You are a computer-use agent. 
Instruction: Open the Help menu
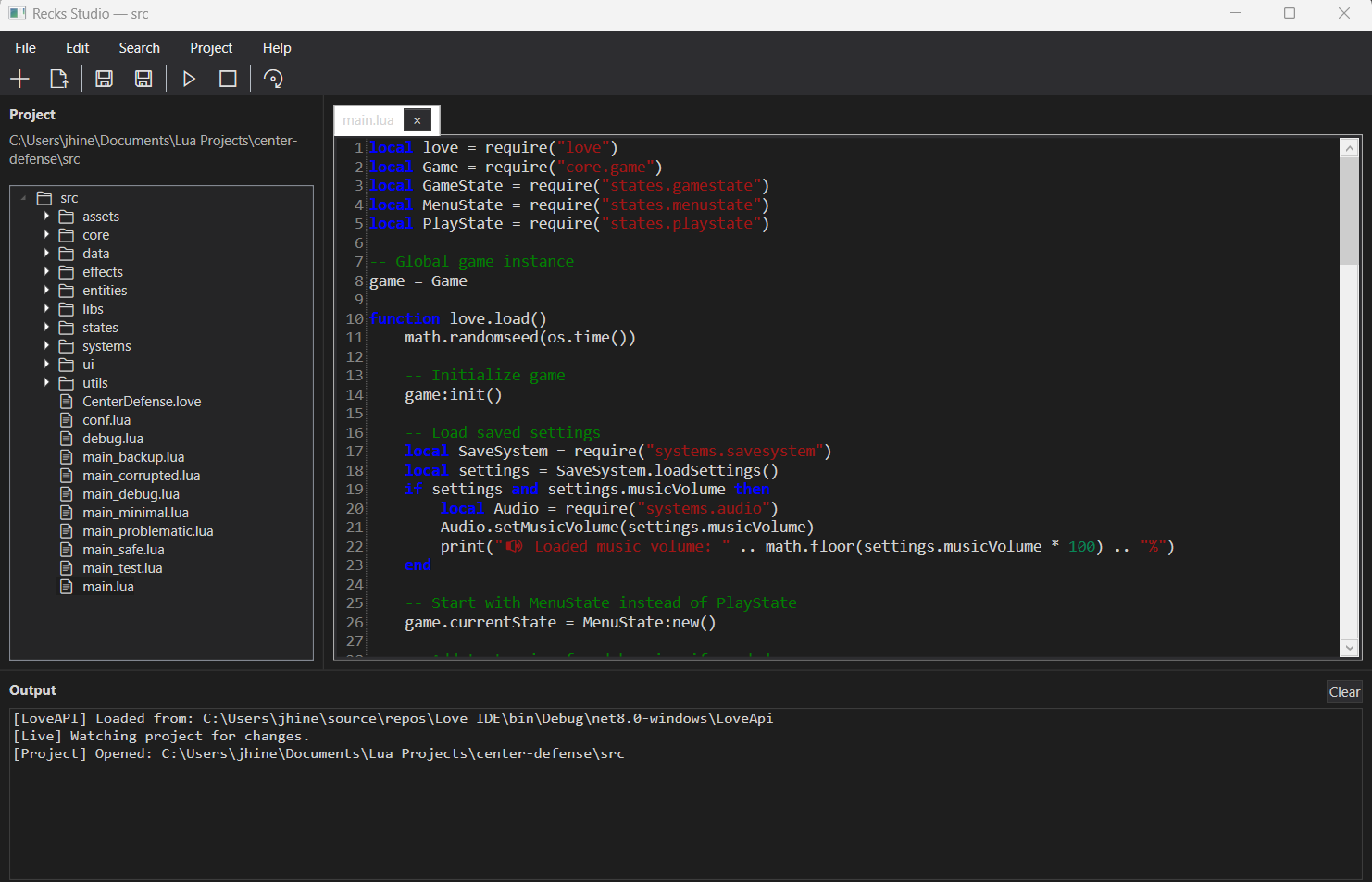277,48
